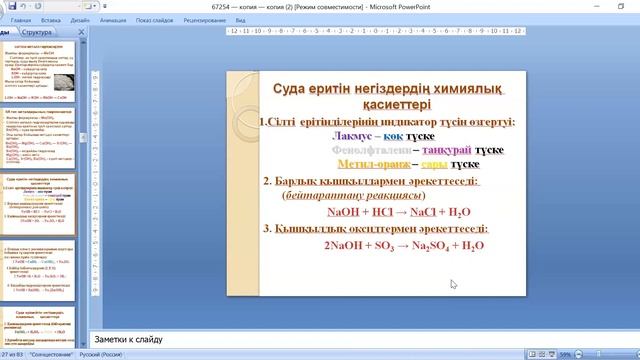Select the partially visible last slide thumbnail

(x=39, y=327)
